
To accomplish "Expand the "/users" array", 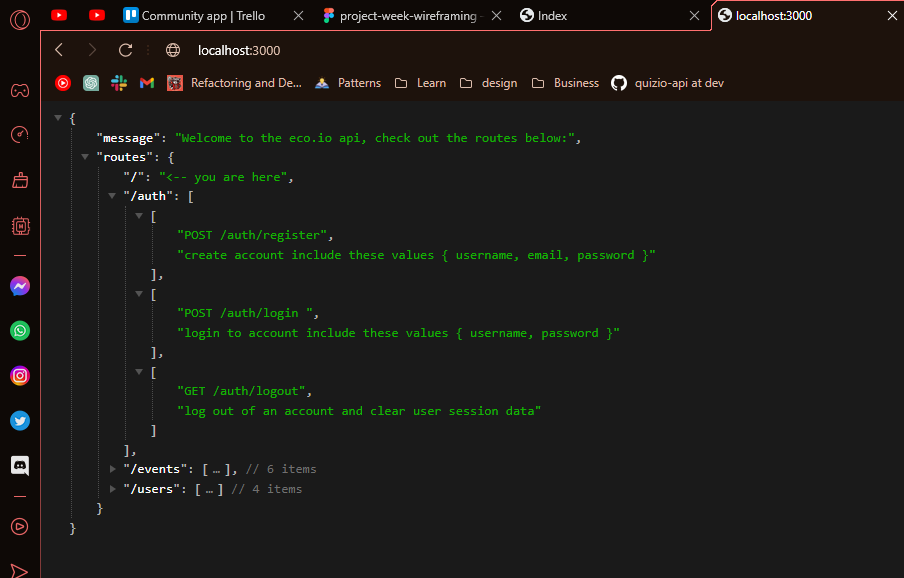I will (x=112, y=489).
